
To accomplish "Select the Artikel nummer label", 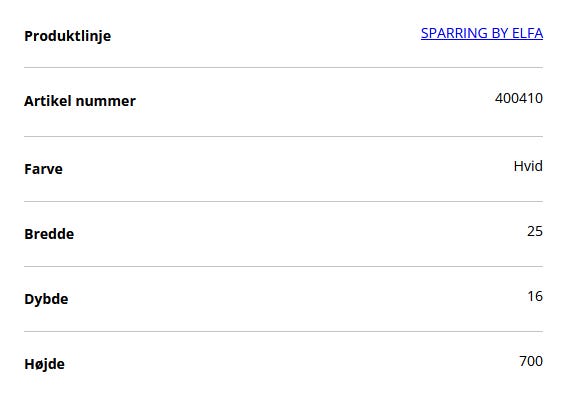I will click(80, 101).
